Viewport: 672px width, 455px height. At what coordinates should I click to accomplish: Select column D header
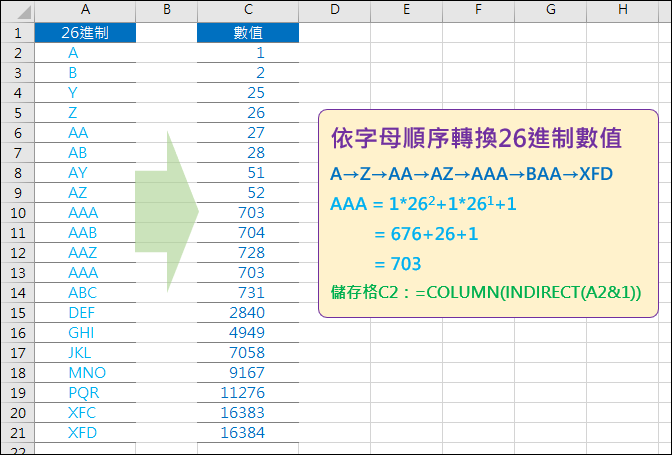point(335,11)
